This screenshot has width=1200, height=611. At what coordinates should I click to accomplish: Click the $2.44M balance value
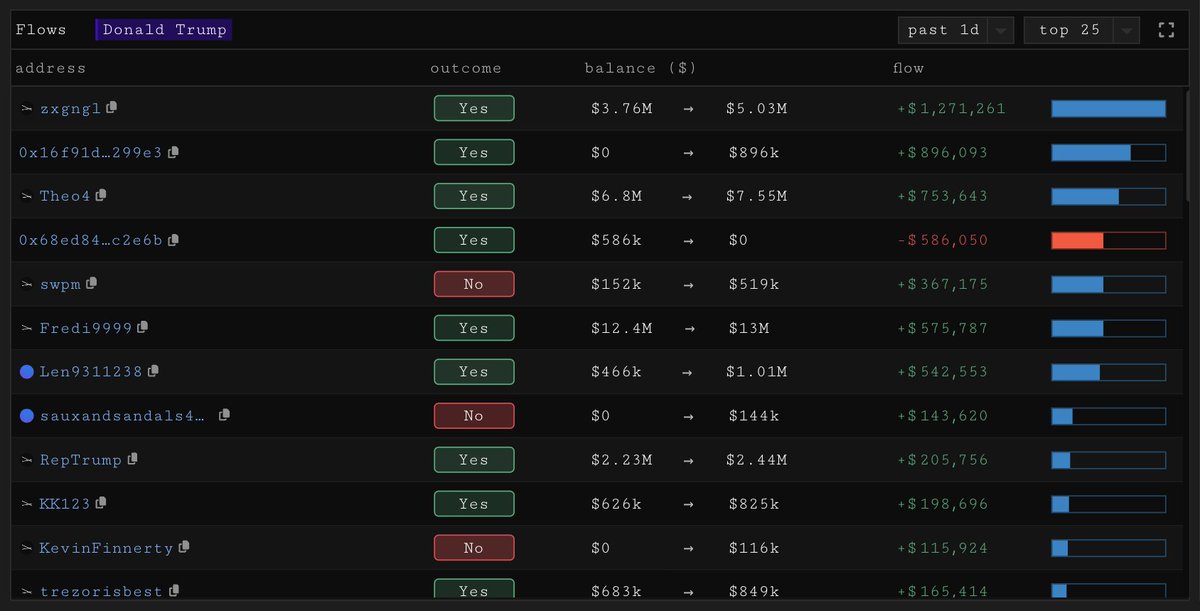757,460
